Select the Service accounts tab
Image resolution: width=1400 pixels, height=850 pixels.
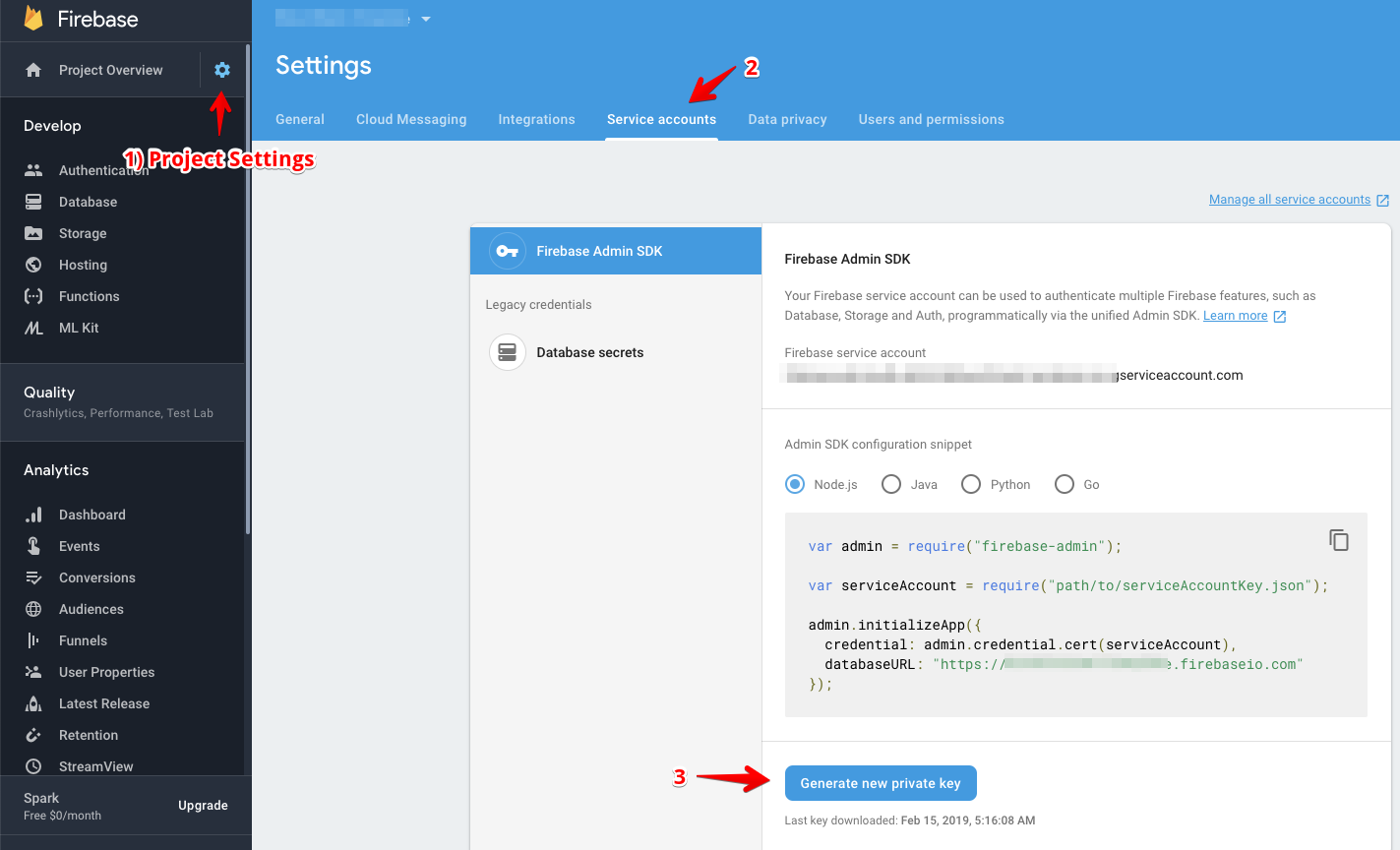click(661, 119)
